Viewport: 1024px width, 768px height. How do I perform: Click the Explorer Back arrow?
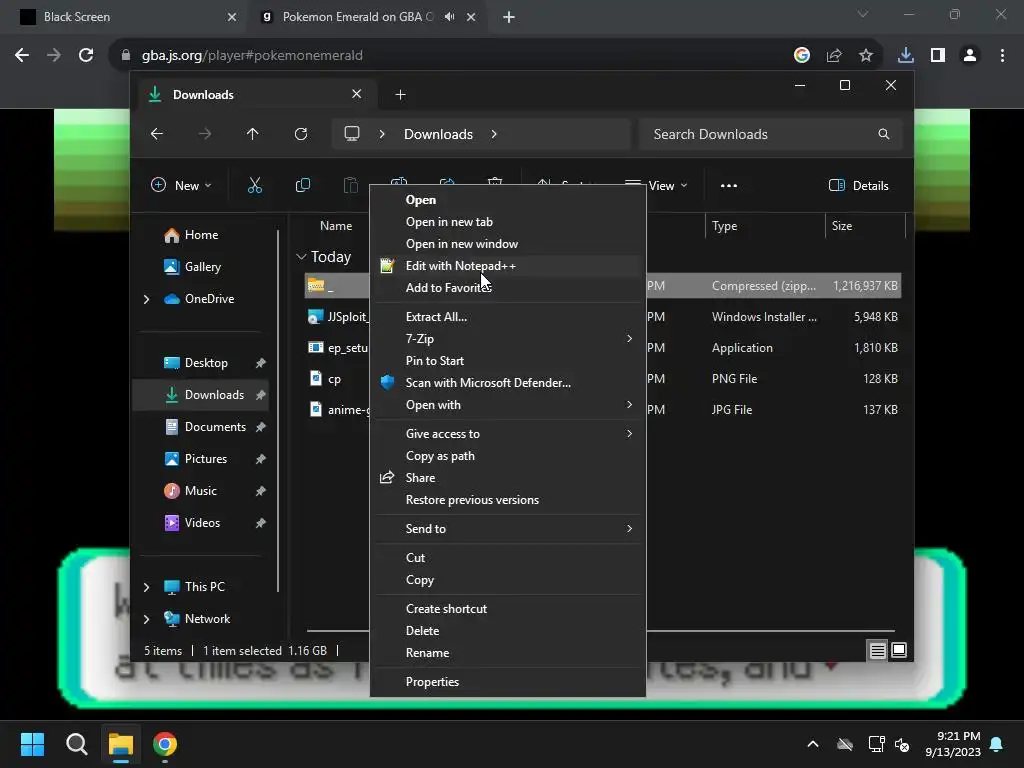pos(157,134)
